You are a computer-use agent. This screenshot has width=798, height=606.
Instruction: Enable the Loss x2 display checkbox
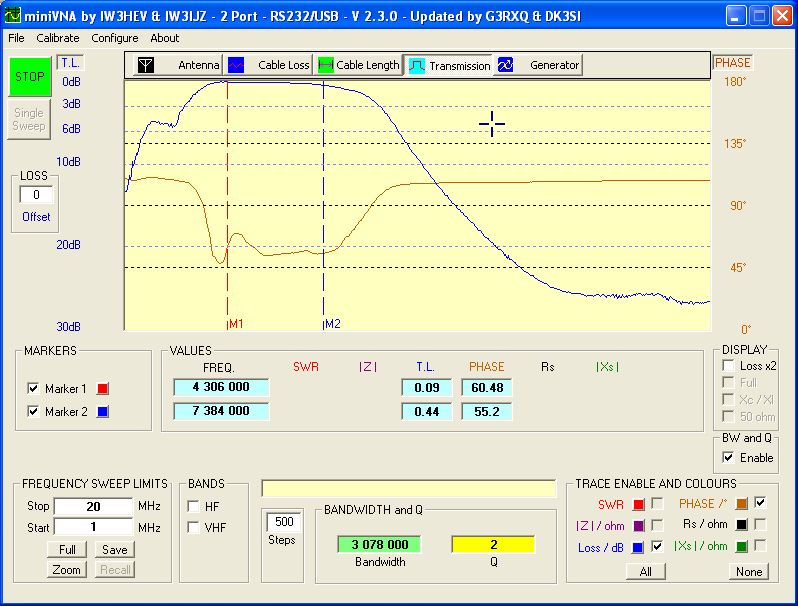[x=729, y=366]
